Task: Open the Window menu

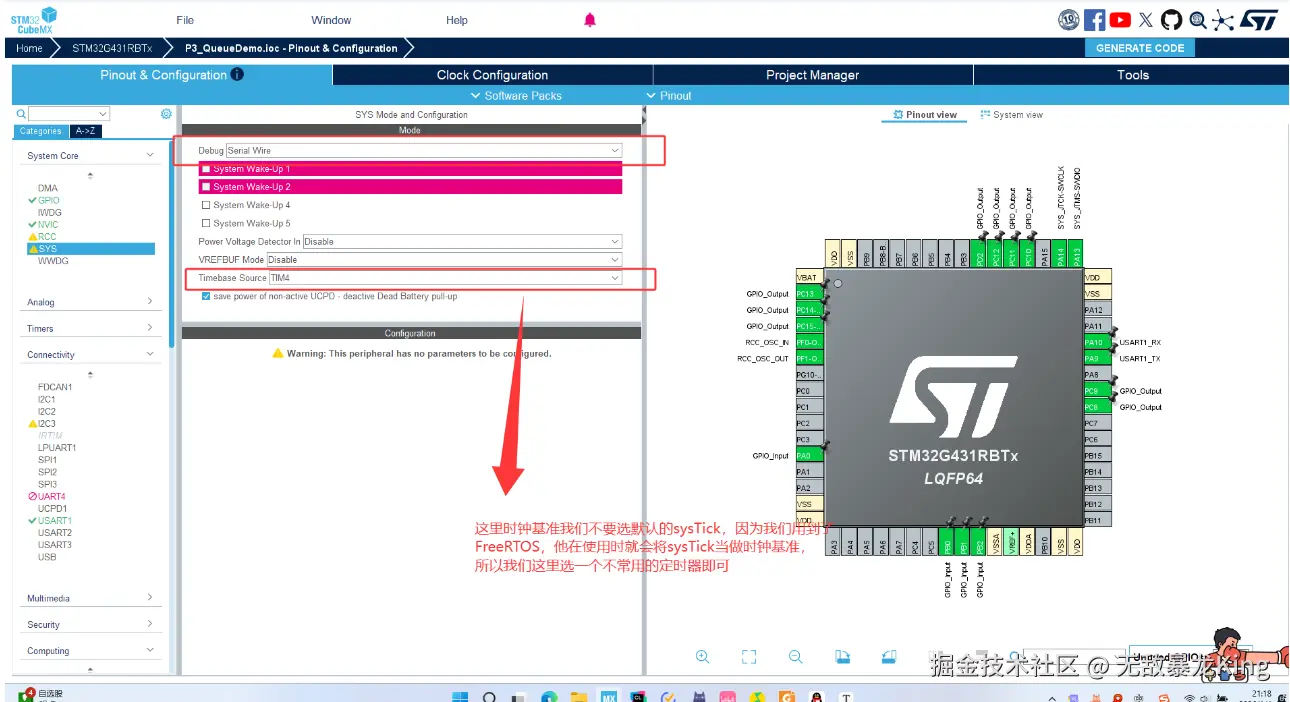Action: 331,20
